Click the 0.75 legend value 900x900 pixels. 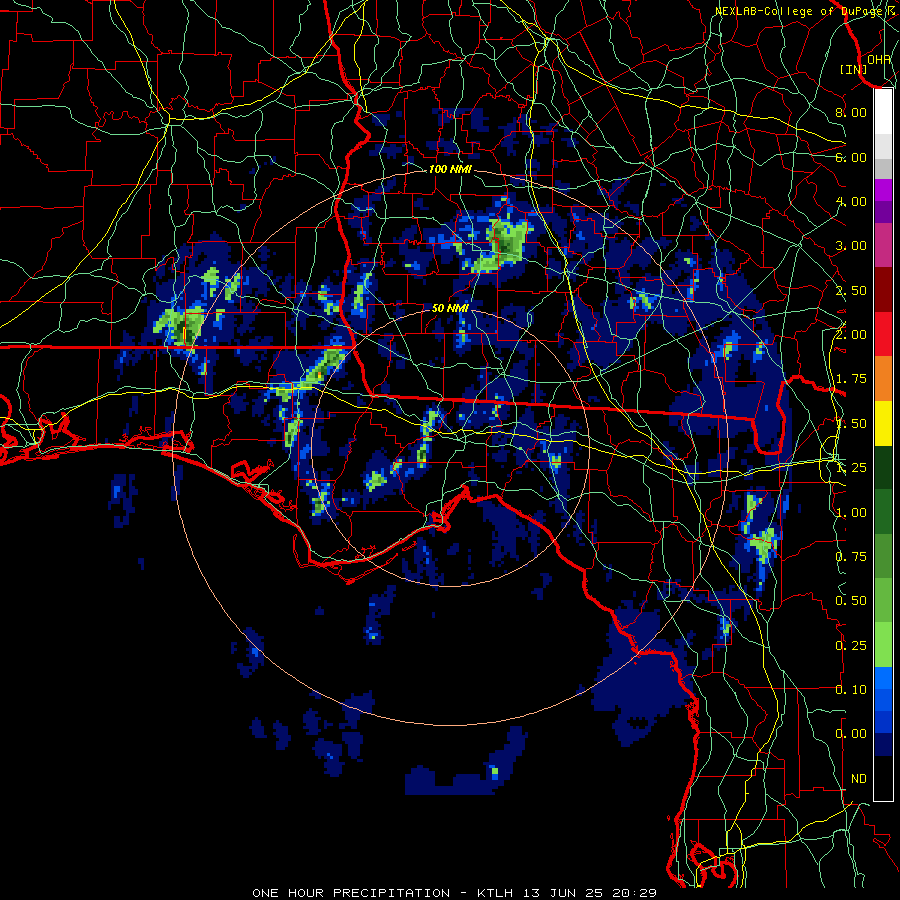851,557
